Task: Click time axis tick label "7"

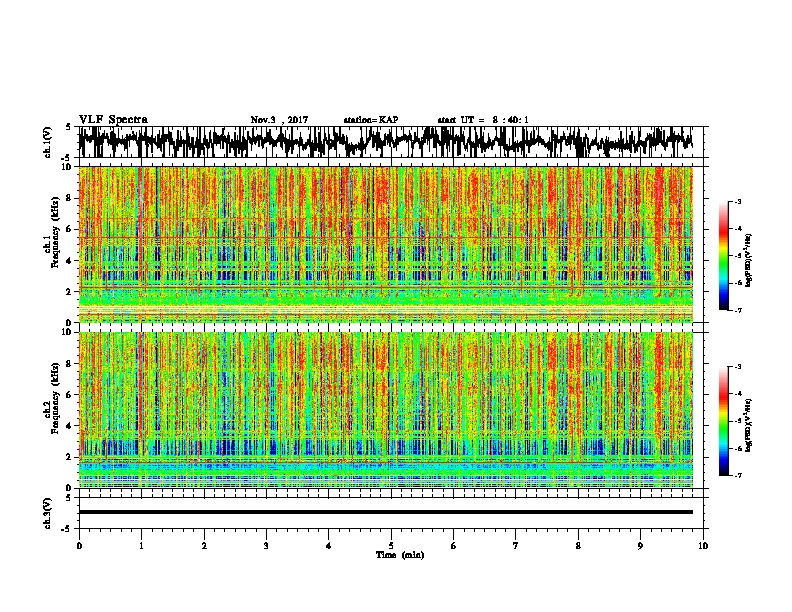Action: [x=516, y=546]
